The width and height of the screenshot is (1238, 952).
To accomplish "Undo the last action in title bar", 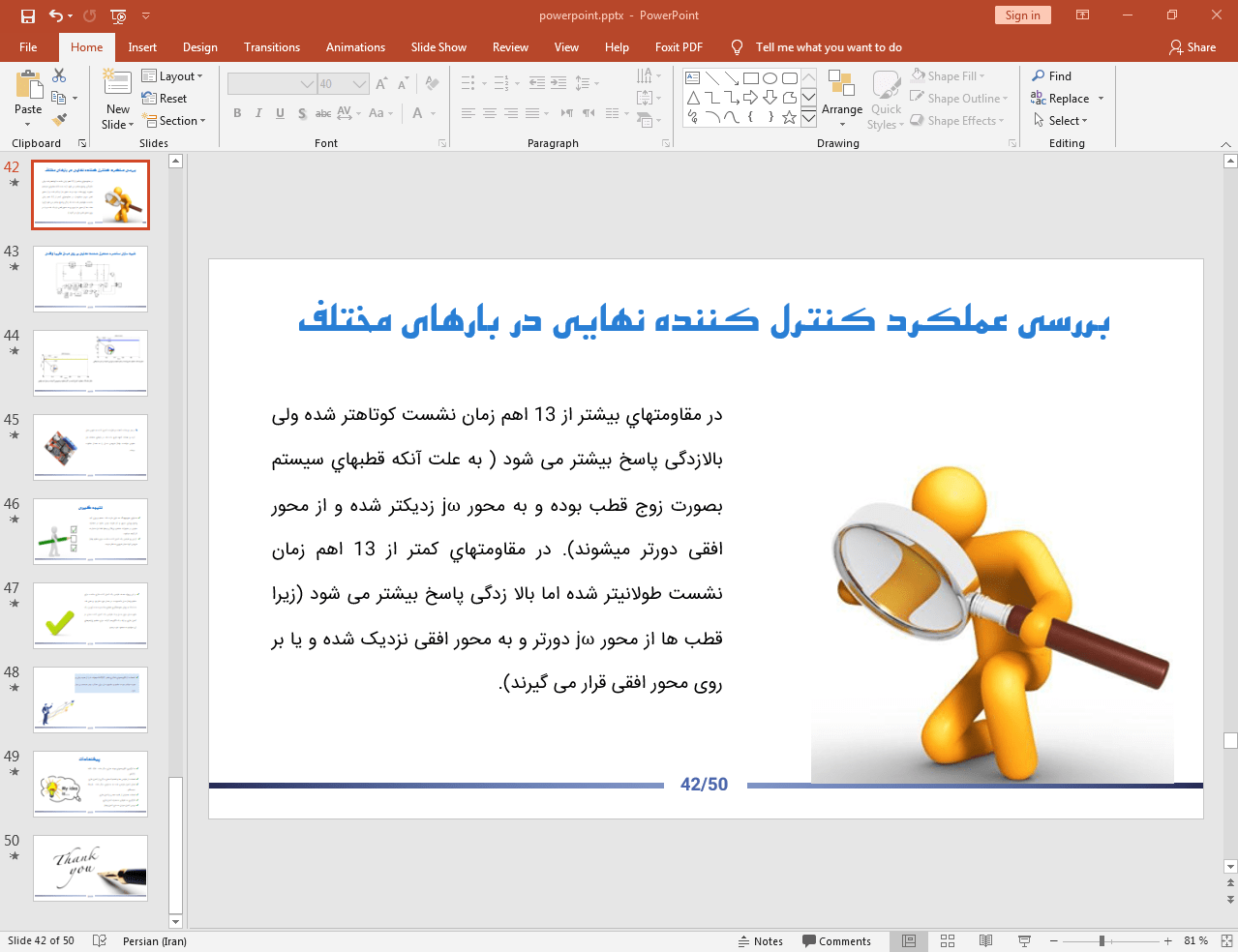I will pyautogui.click(x=56, y=15).
